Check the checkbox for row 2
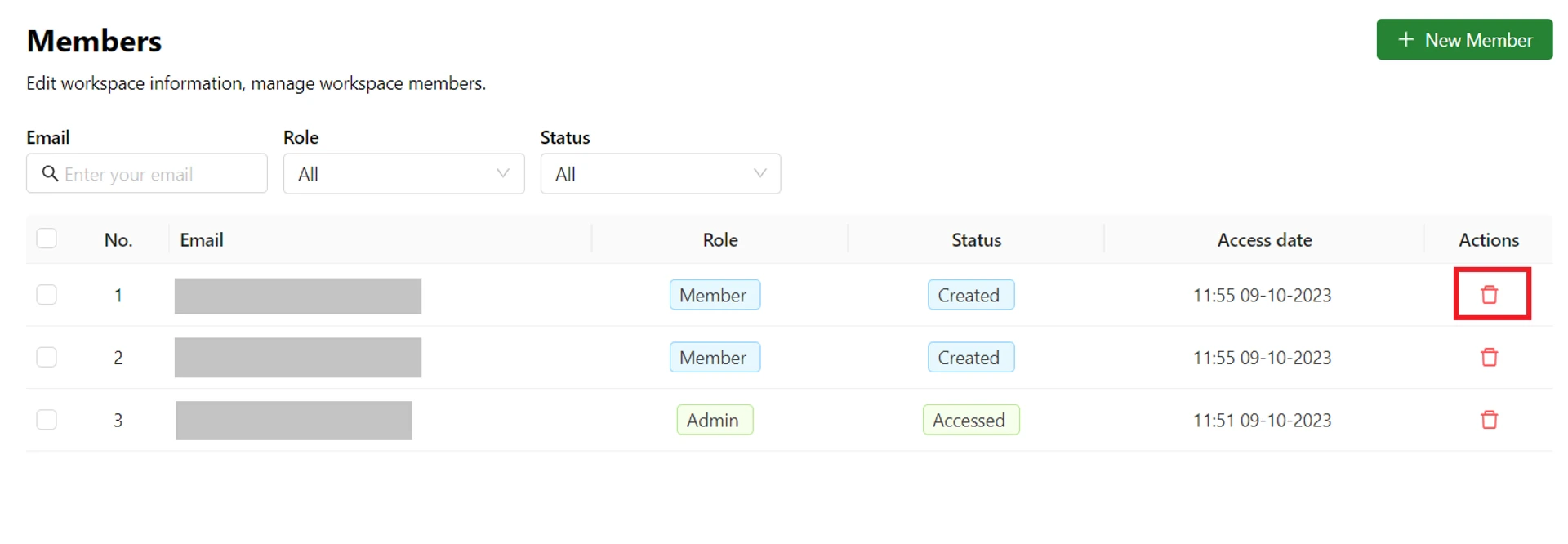The image size is (1568, 544). [47, 357]
